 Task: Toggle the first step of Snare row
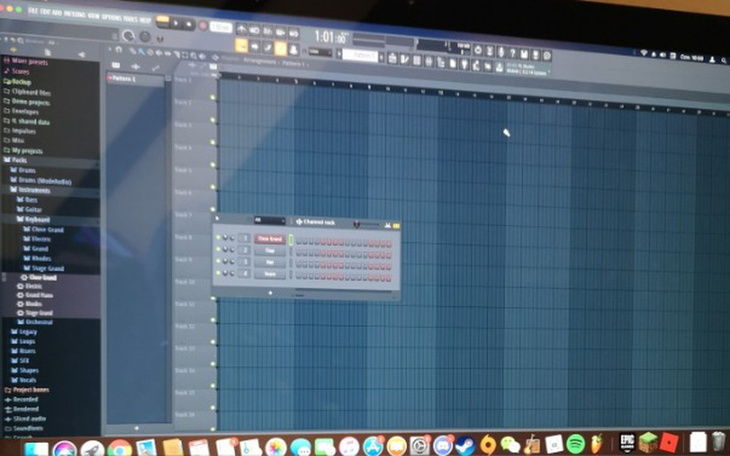pos(299,276)
